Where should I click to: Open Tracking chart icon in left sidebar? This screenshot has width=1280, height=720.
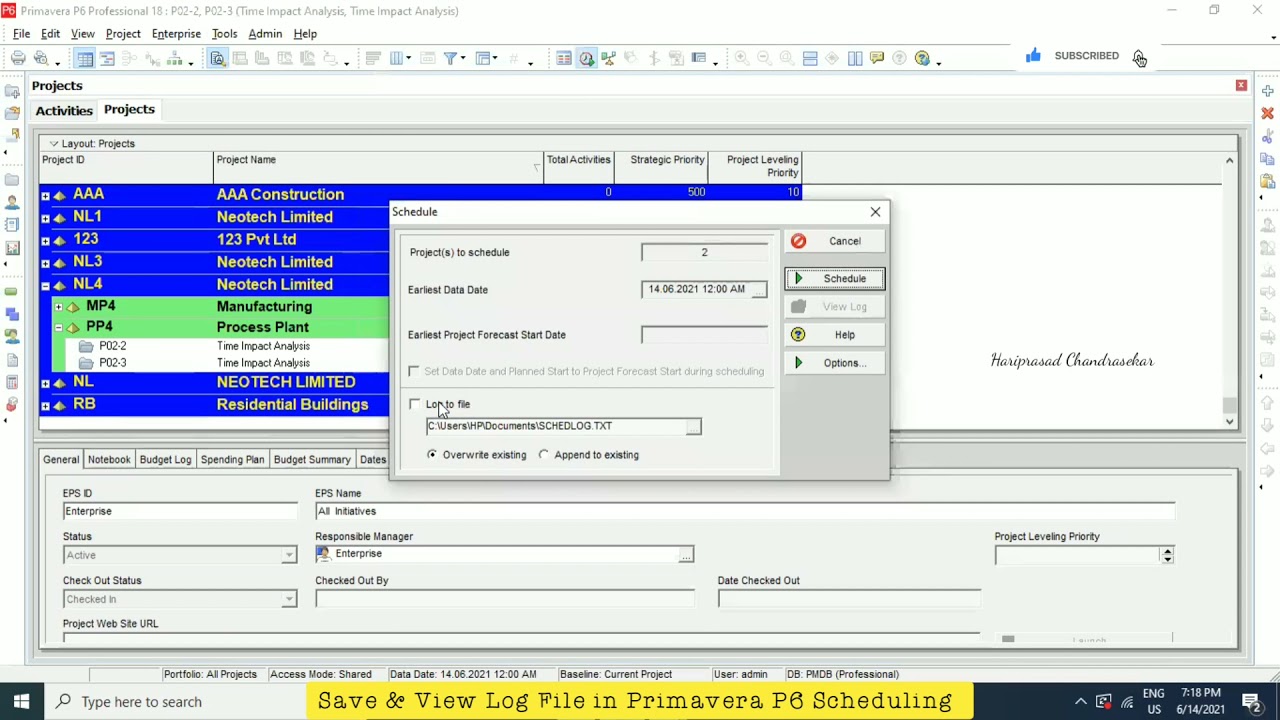tap(12, 248)
